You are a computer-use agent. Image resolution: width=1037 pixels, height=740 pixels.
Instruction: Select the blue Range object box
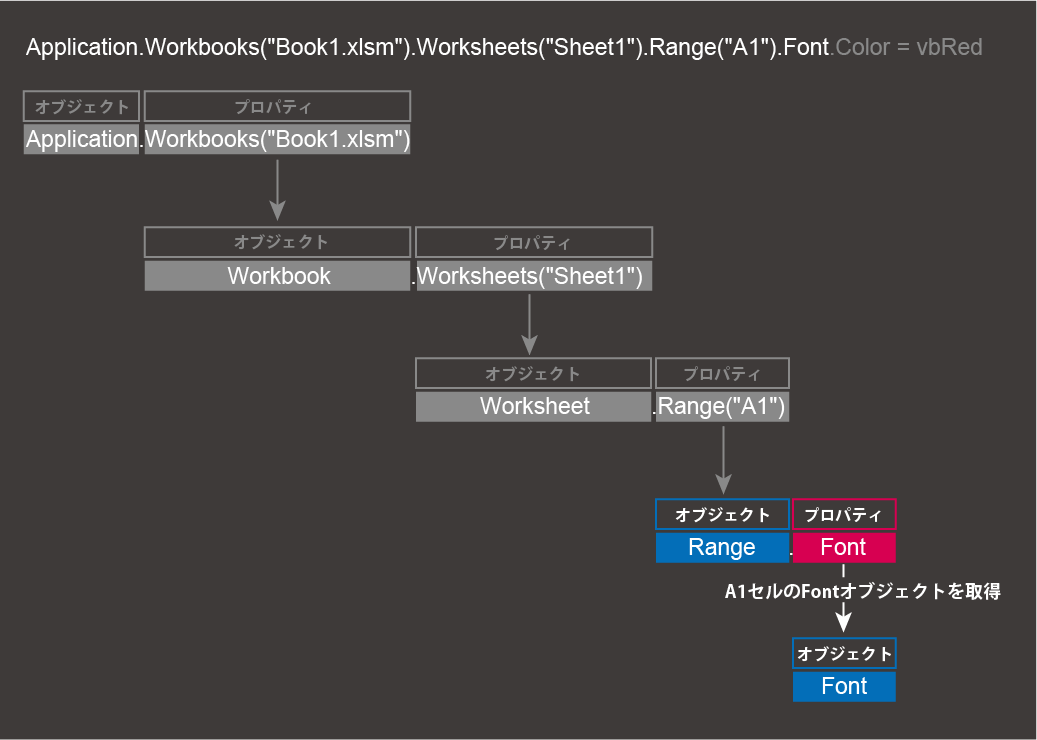pos(722,548)
